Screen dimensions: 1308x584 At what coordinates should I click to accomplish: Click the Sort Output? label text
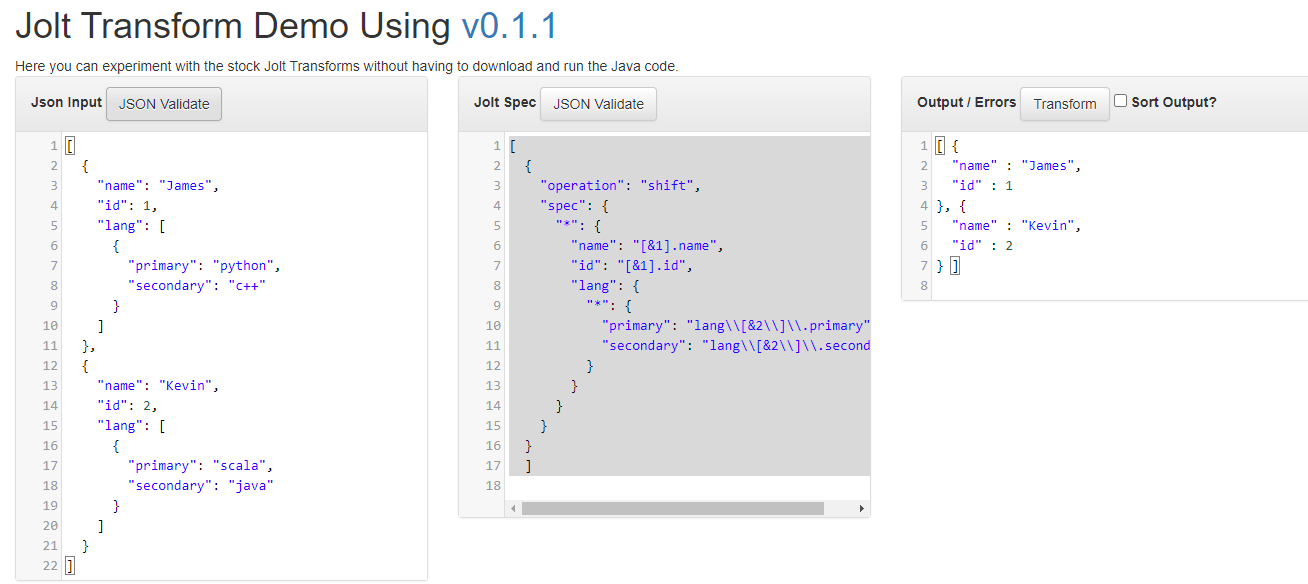[1174, 102]
